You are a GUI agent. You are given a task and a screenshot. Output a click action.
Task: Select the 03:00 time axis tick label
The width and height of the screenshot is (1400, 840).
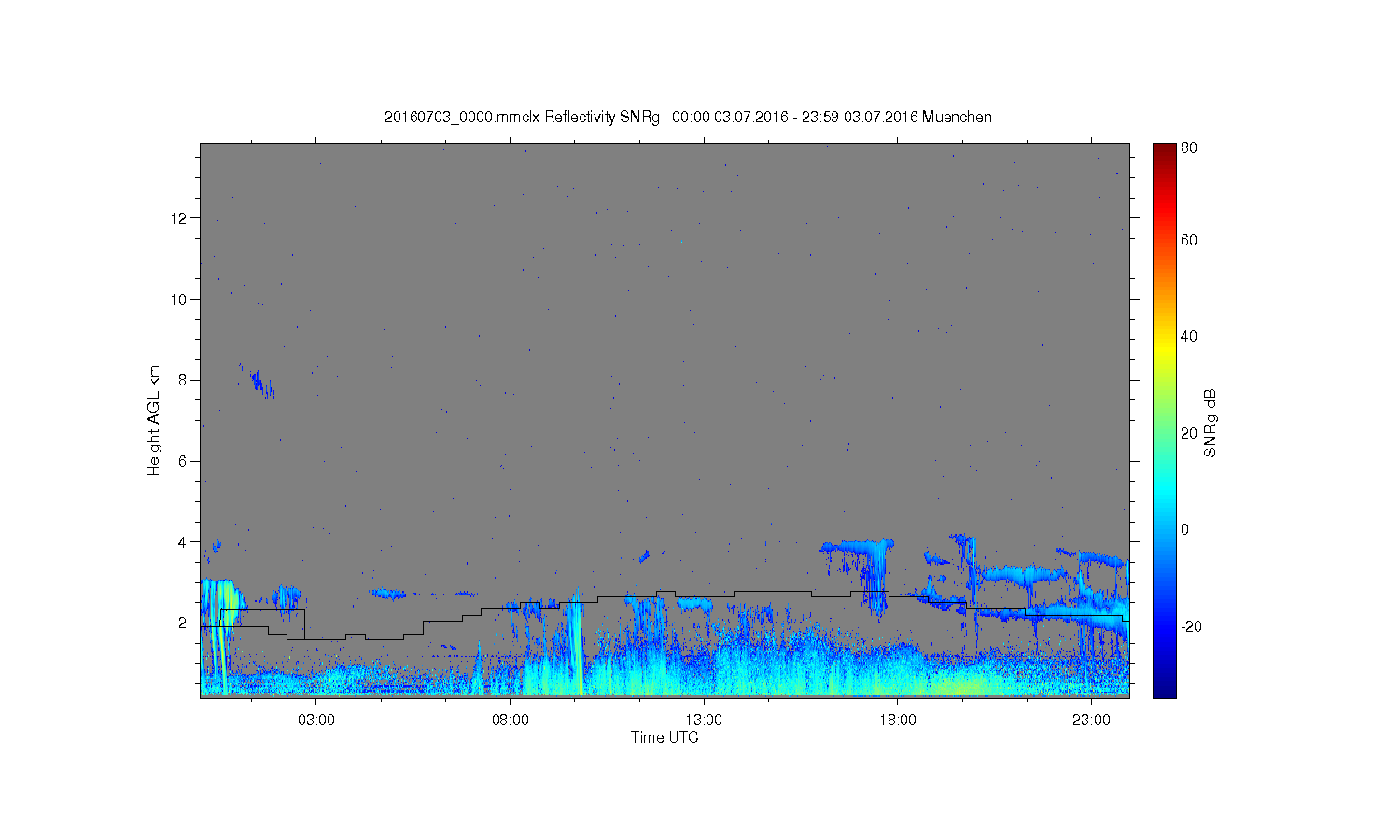pyautogui.click(x=316, y=721)
